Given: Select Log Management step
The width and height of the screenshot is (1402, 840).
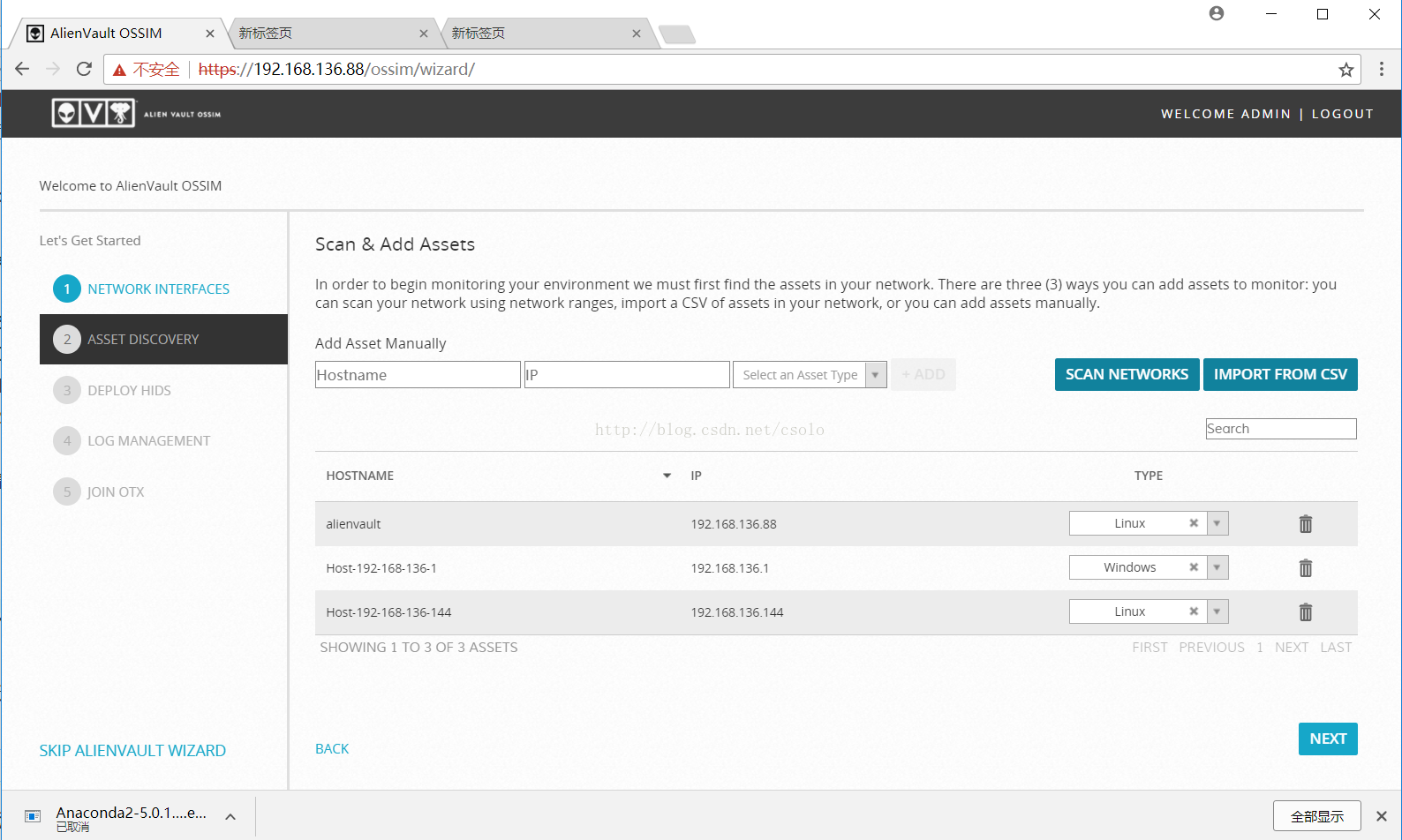Looking at the screenshot, I should (x=132, y=440).
